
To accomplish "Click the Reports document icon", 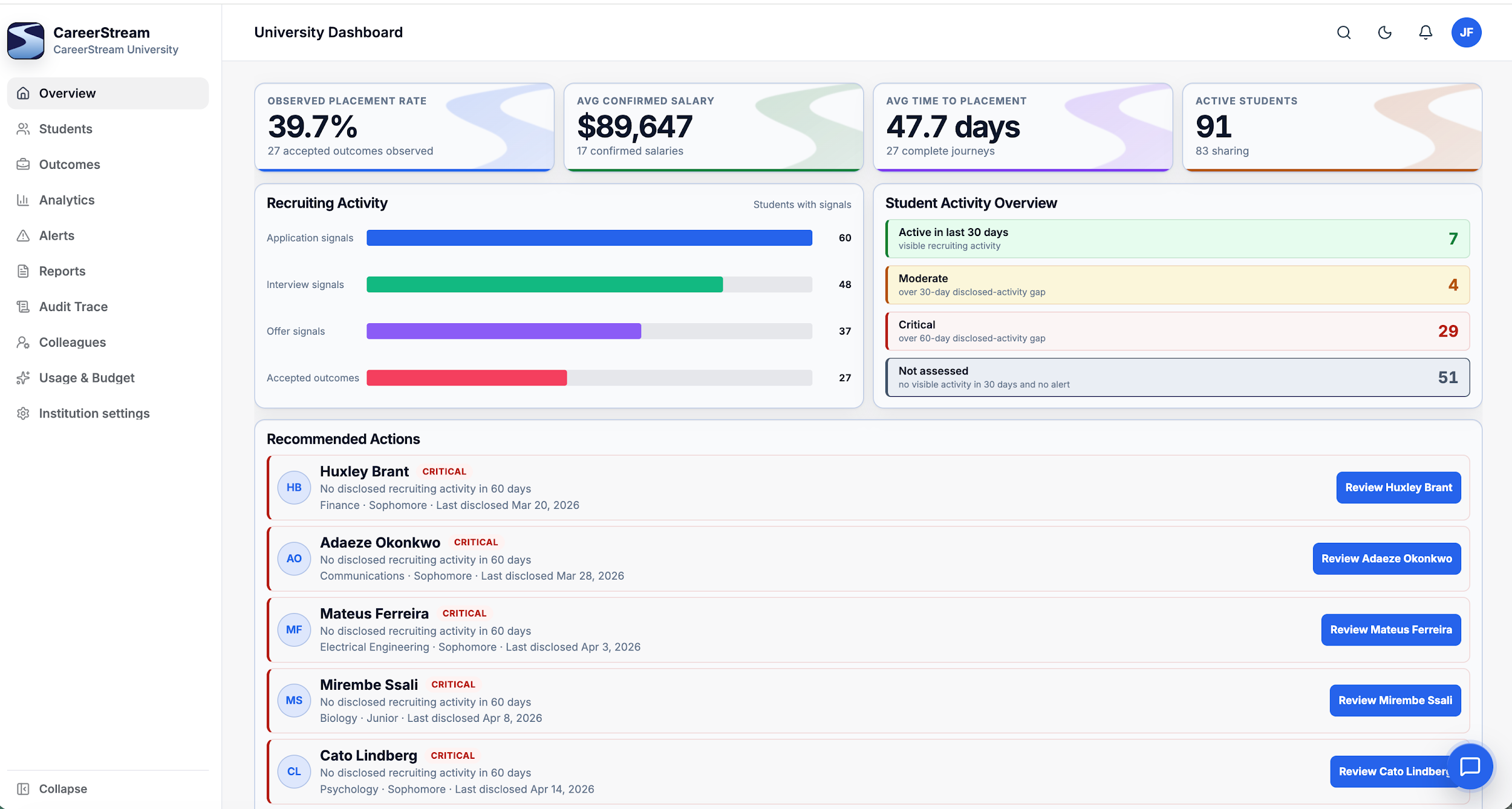I will [x=23, y=271].
